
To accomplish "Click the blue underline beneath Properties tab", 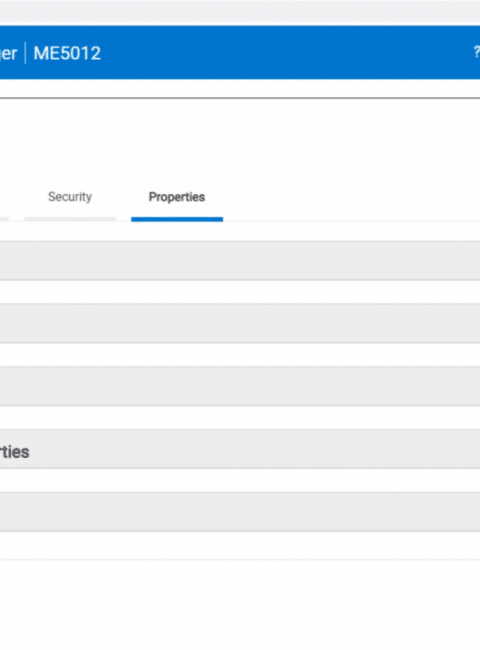I will pyautogui.click(x=177, y=219).
